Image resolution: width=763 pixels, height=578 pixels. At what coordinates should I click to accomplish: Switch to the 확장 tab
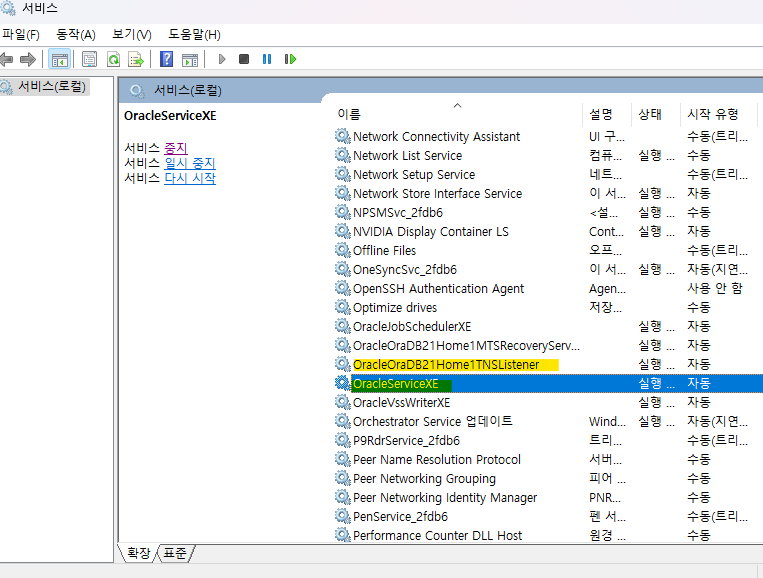tap(139, 553)
